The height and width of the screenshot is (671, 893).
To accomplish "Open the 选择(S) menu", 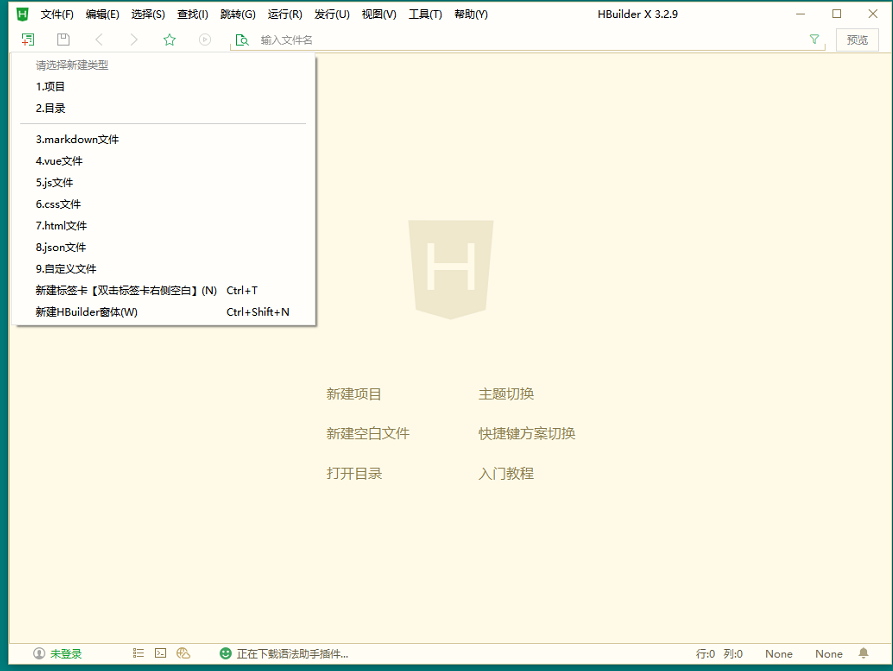I will [x=148, y=14].
